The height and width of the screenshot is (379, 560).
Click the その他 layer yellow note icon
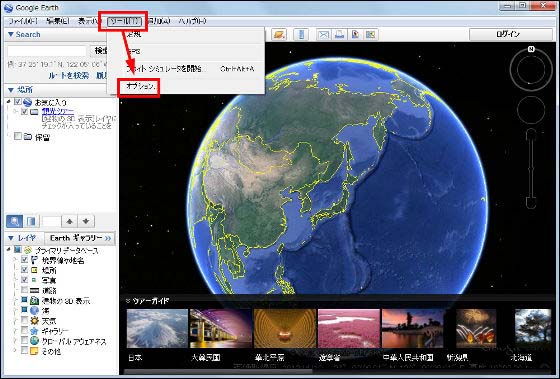35,351
